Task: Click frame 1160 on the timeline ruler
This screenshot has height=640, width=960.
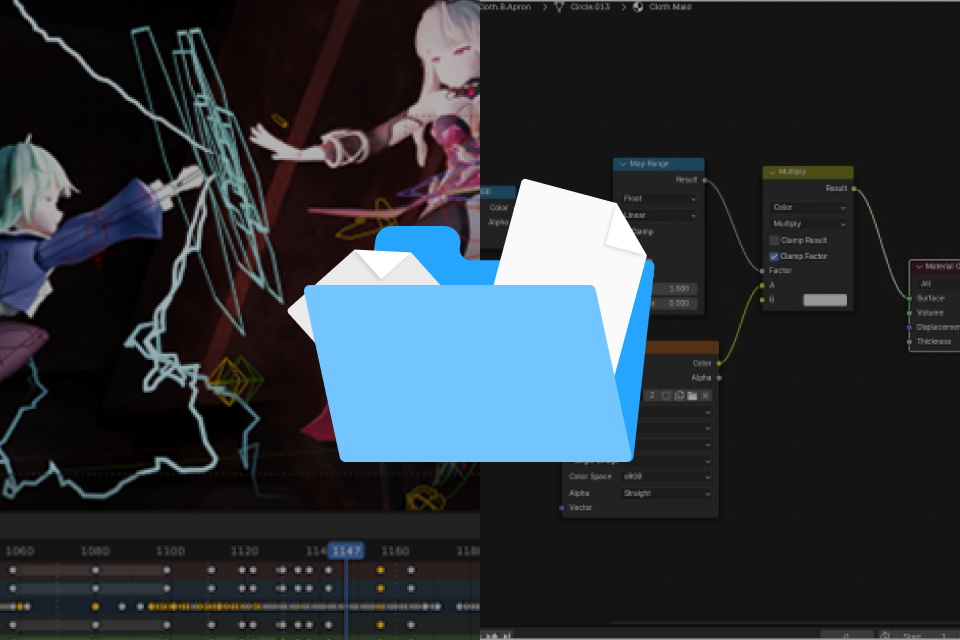Action: [x=395, y=551]
